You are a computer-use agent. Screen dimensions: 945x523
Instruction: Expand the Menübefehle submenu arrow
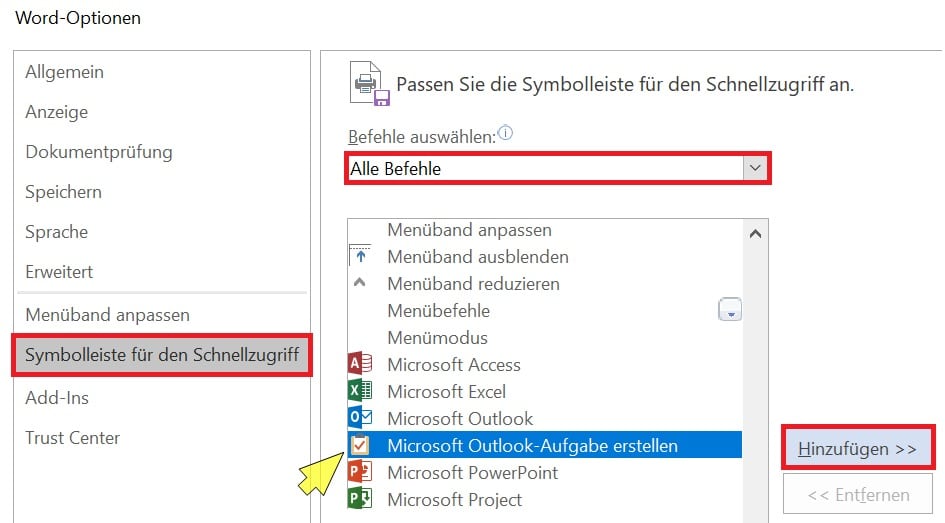[730, 311]
